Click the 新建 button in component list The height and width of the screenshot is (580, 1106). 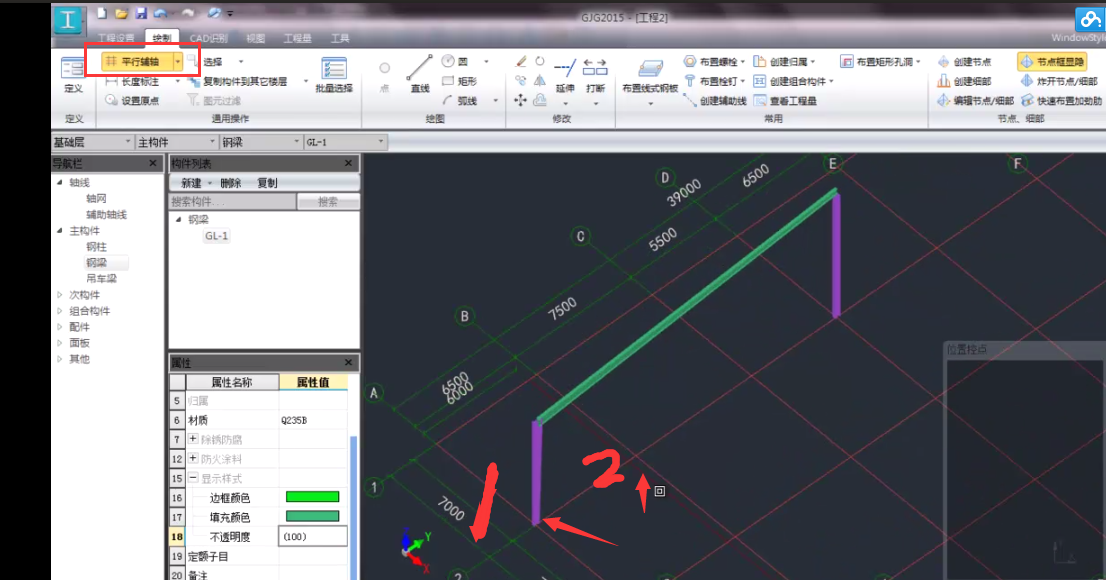[x=191, y=183]
